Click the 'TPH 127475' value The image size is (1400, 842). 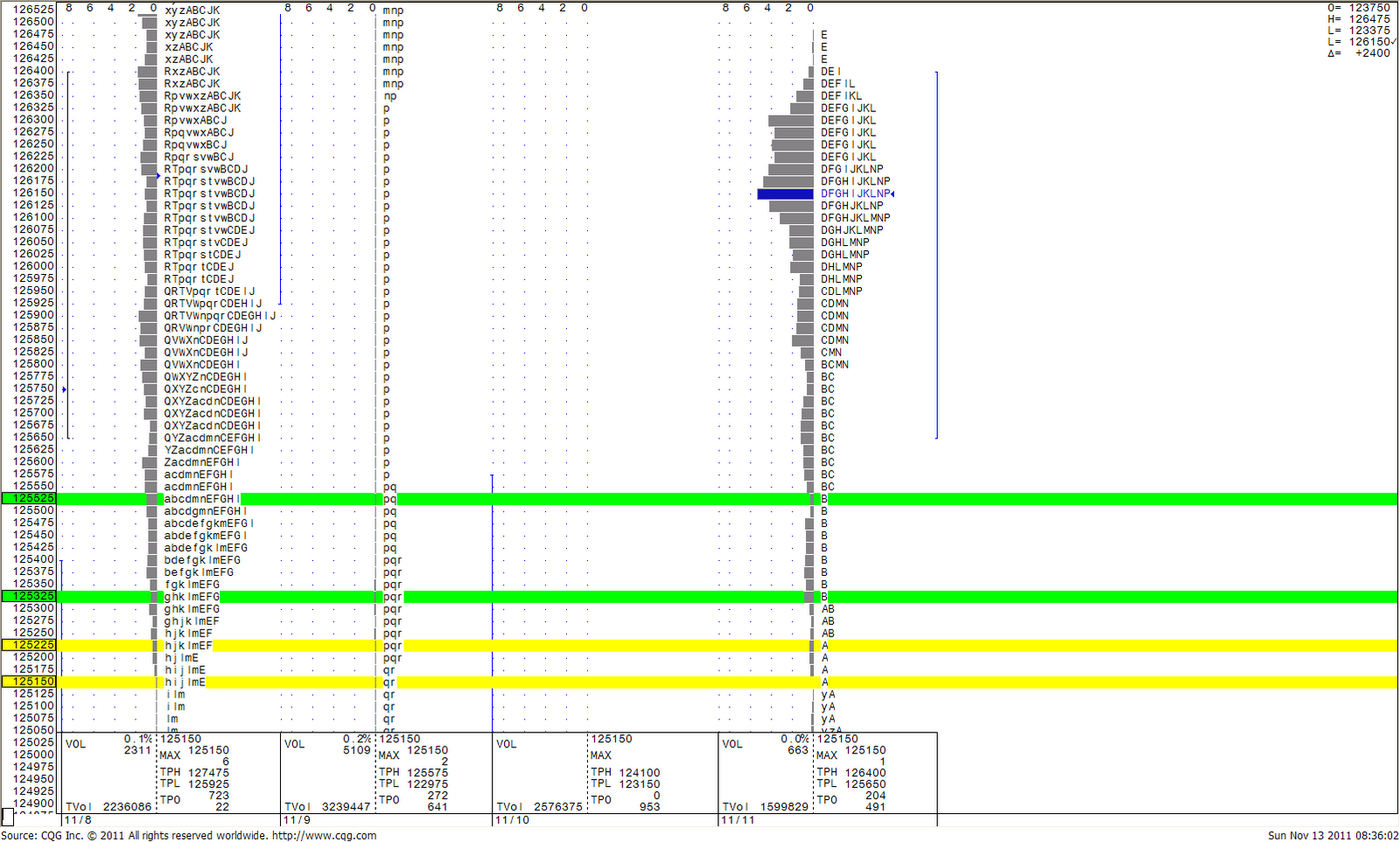(194, 772)
